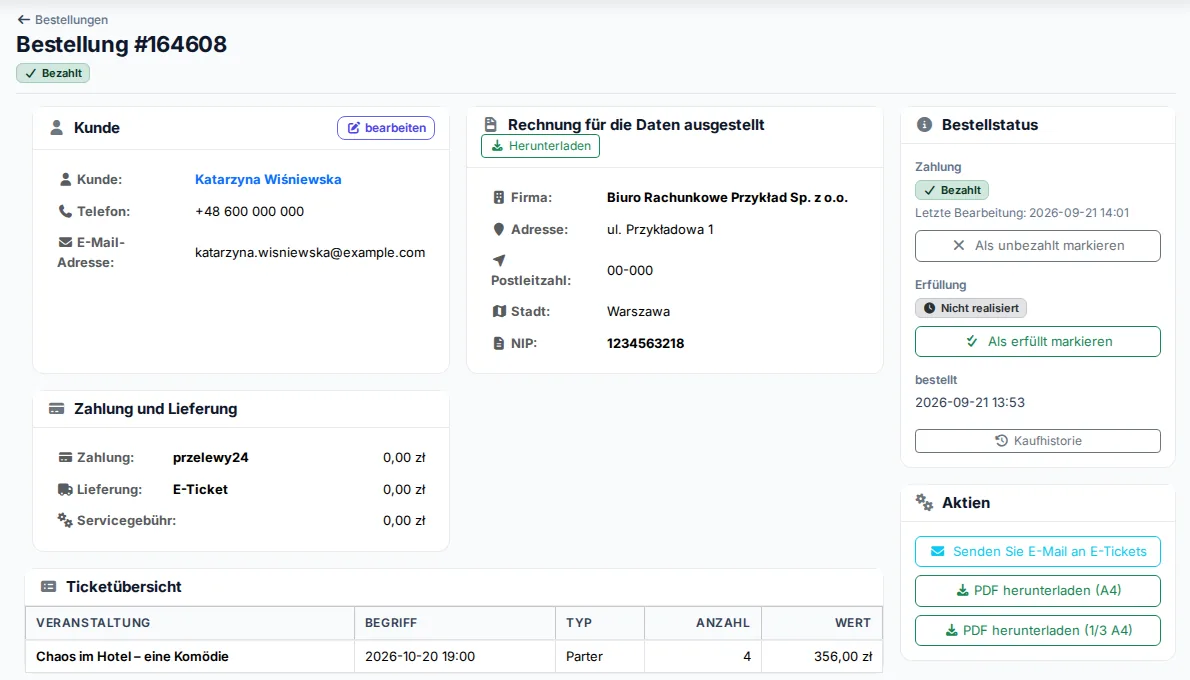Select the order date 2026-09-21 13:53
This screenshot has height=680, width=1190.
point(970,402)
